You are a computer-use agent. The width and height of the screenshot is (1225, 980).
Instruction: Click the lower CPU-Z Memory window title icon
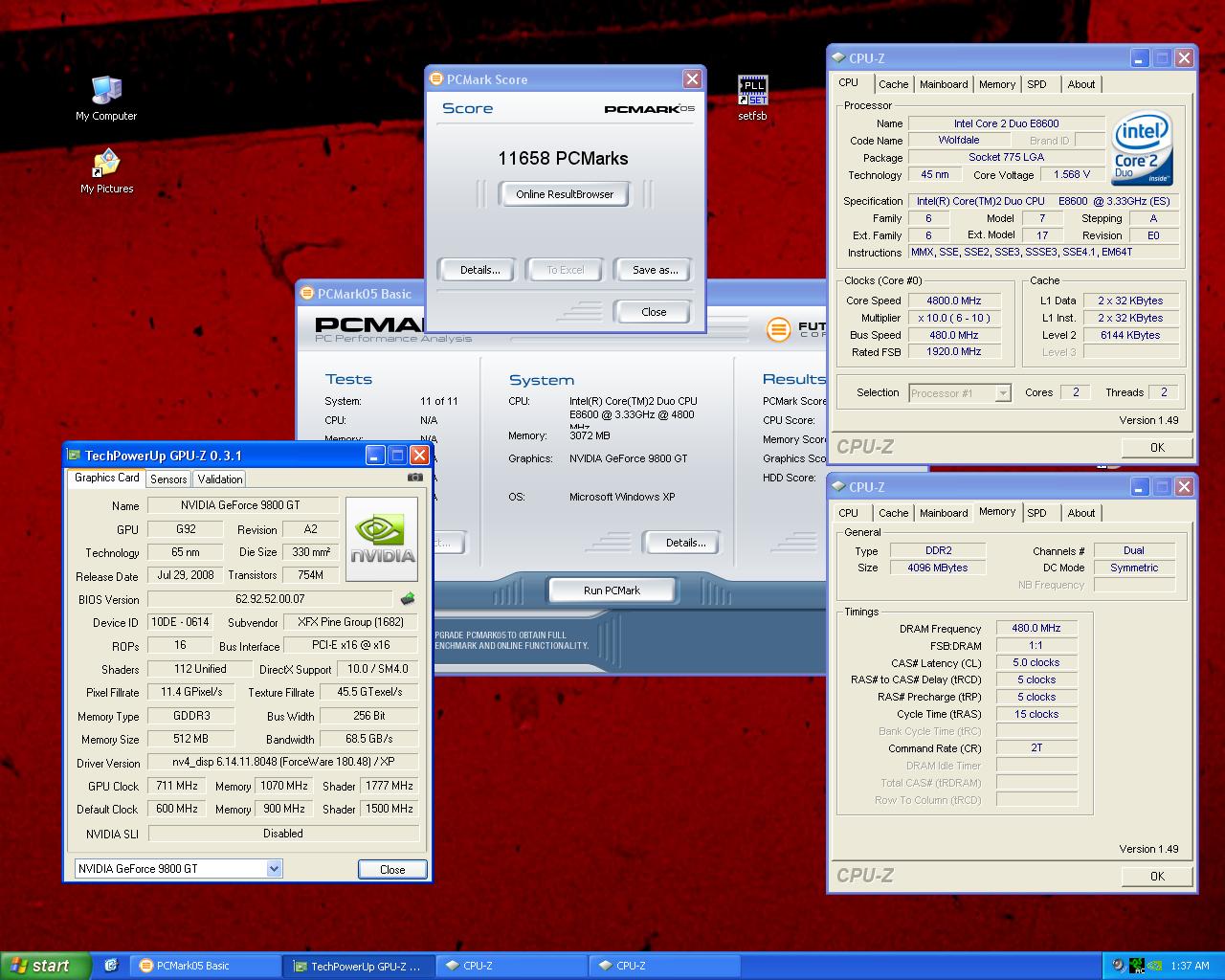click(x=838, y=487)
